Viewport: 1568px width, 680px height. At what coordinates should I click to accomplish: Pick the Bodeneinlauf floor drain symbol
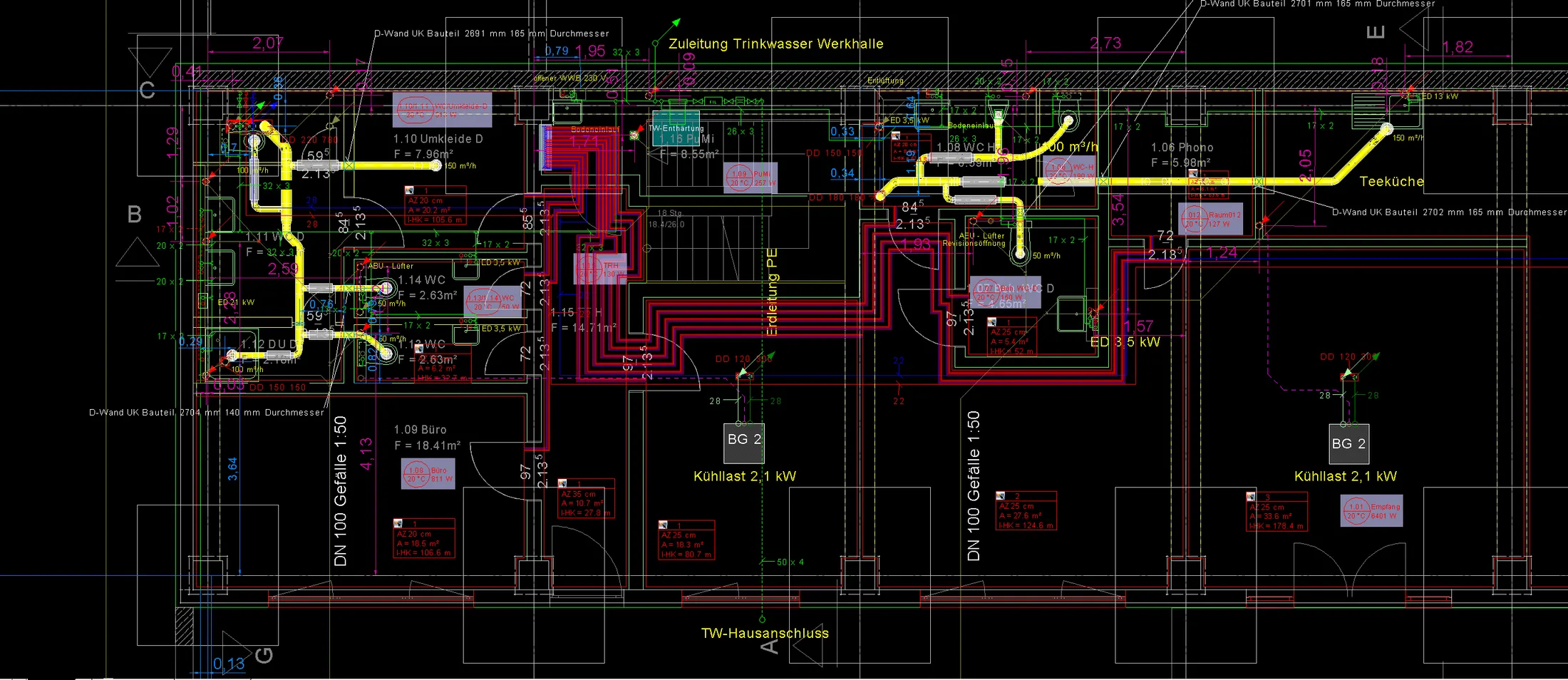(x=634, y=135)
